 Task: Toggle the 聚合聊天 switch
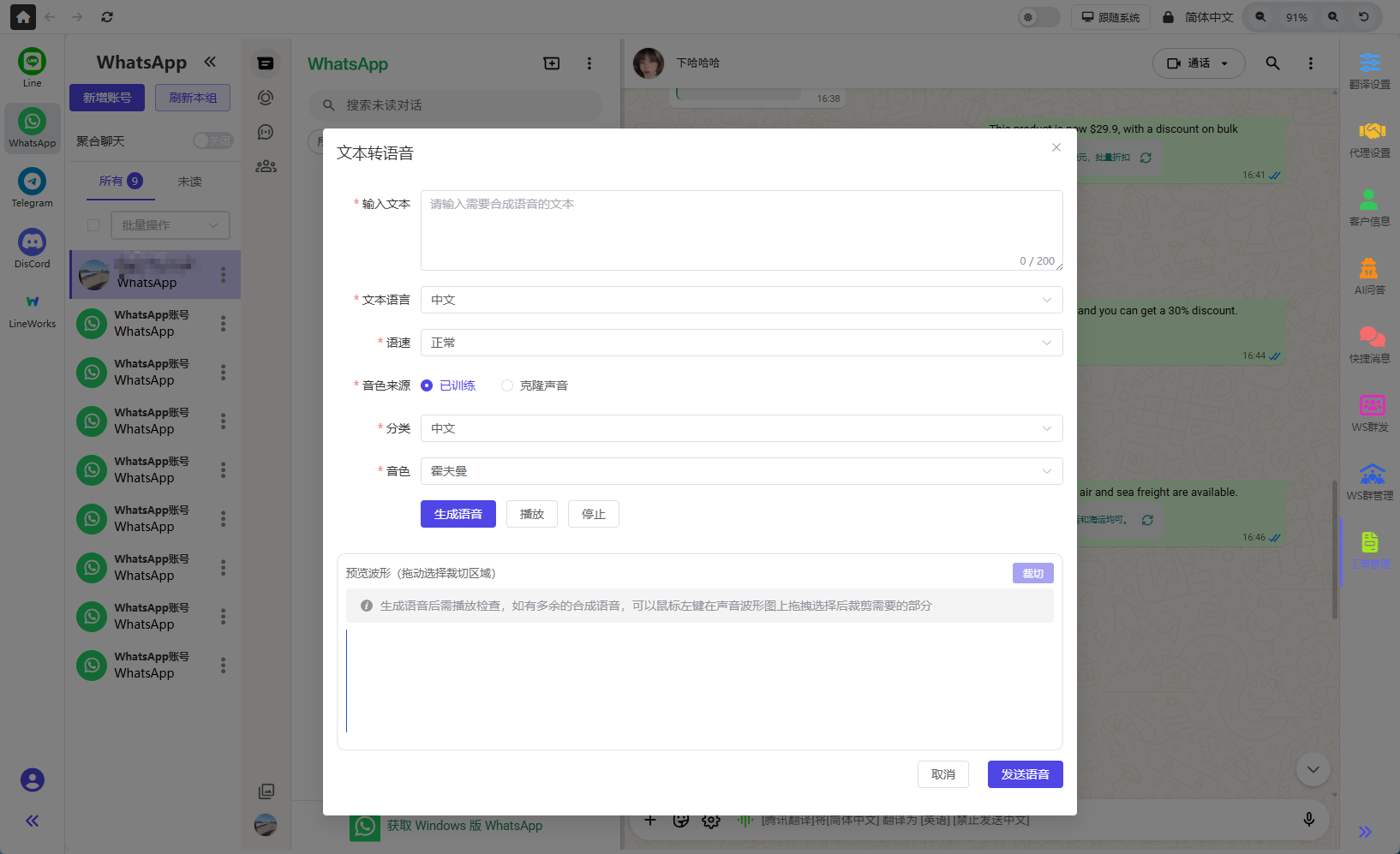point(212,140)
